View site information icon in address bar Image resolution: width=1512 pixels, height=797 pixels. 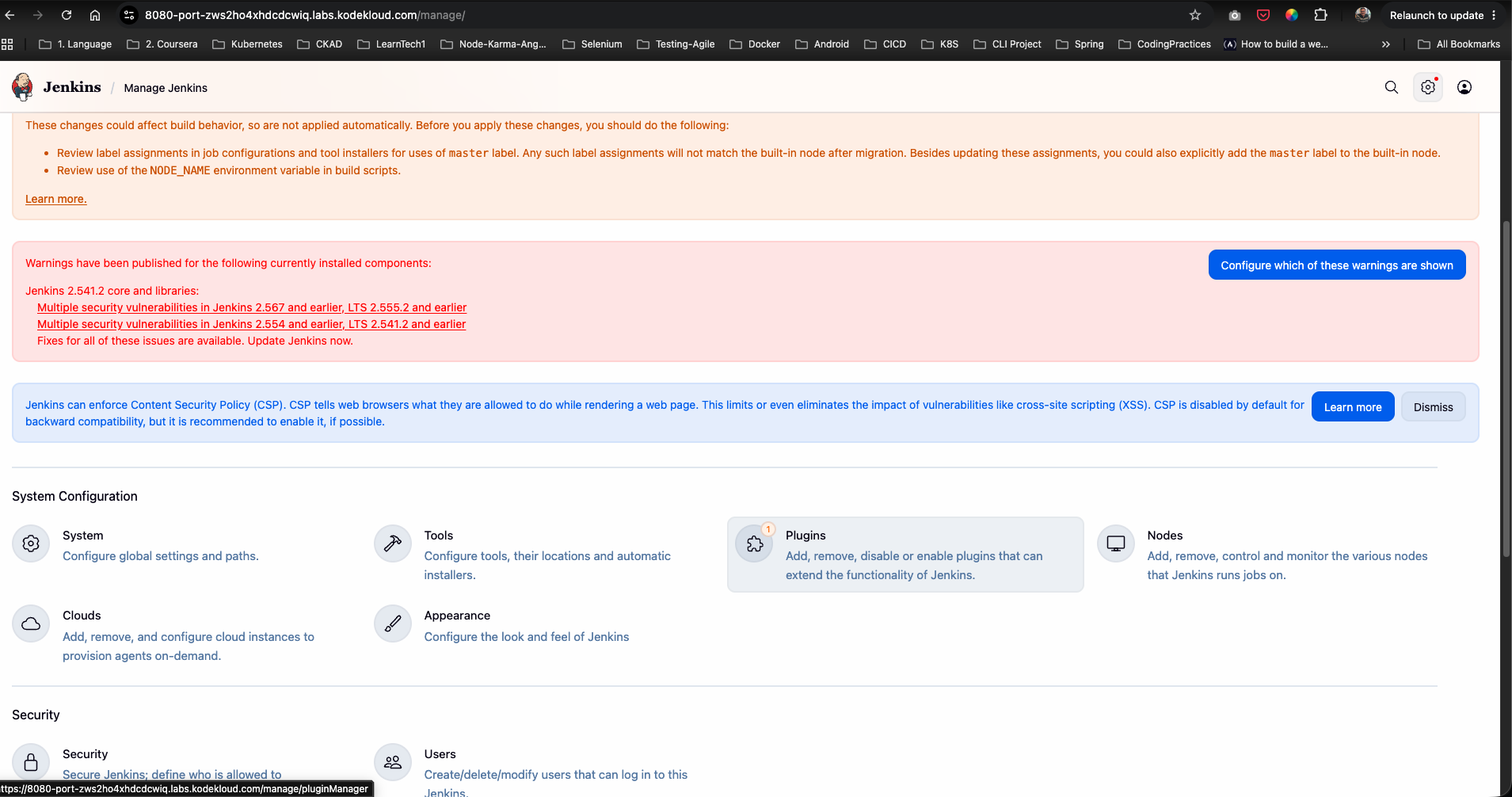pyautogui.click(x=129, y=15)
